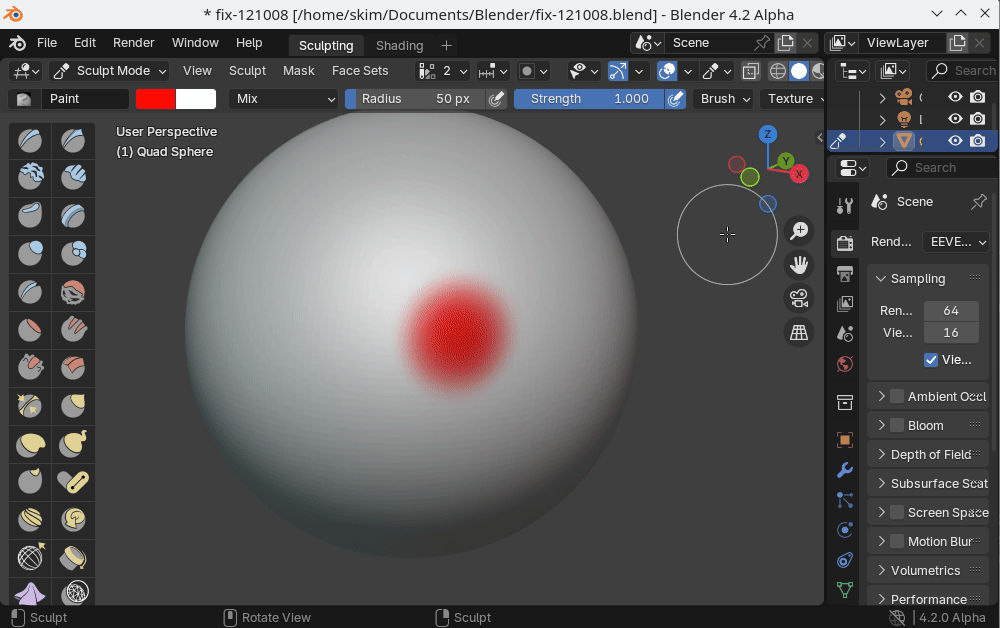The image size is (1000, 628).
Task: Select the Clay brush tool
Action: pyautogui.click(x=30, y=178)
